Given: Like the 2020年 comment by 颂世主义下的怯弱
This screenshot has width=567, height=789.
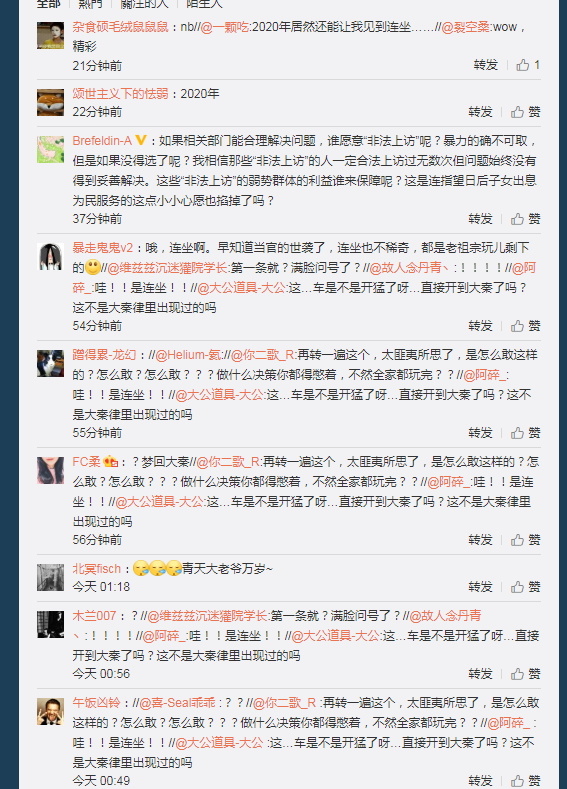Looking at the screenshot, I should coord(526,112).
